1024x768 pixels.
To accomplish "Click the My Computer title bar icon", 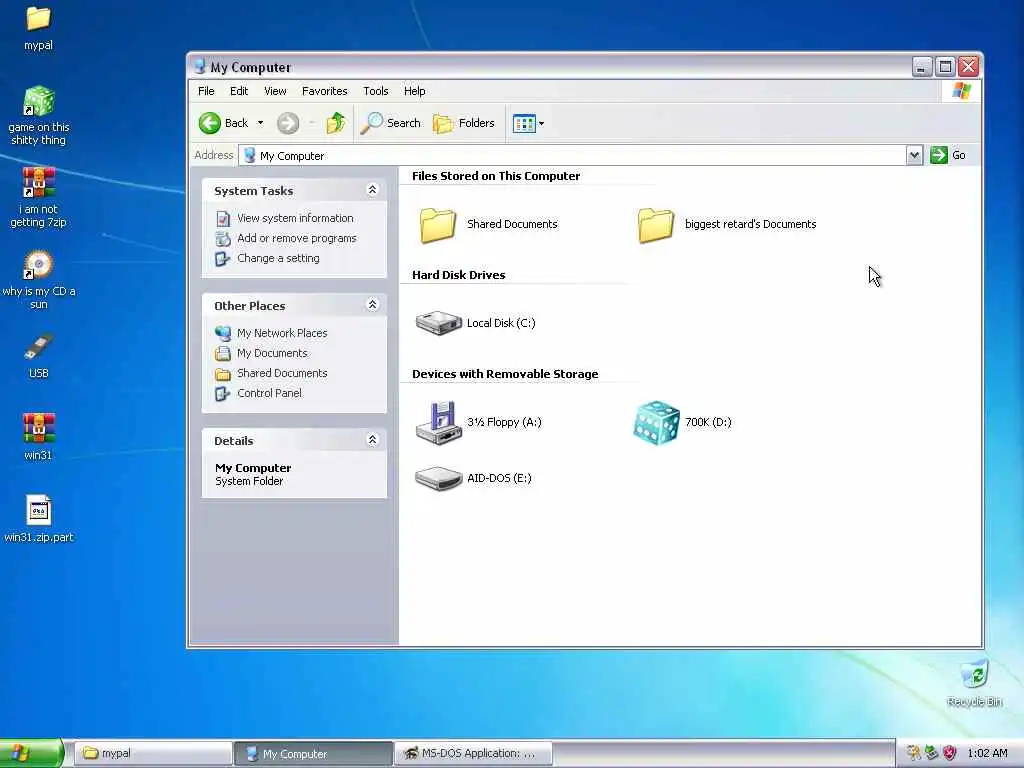I will (200, 66).
